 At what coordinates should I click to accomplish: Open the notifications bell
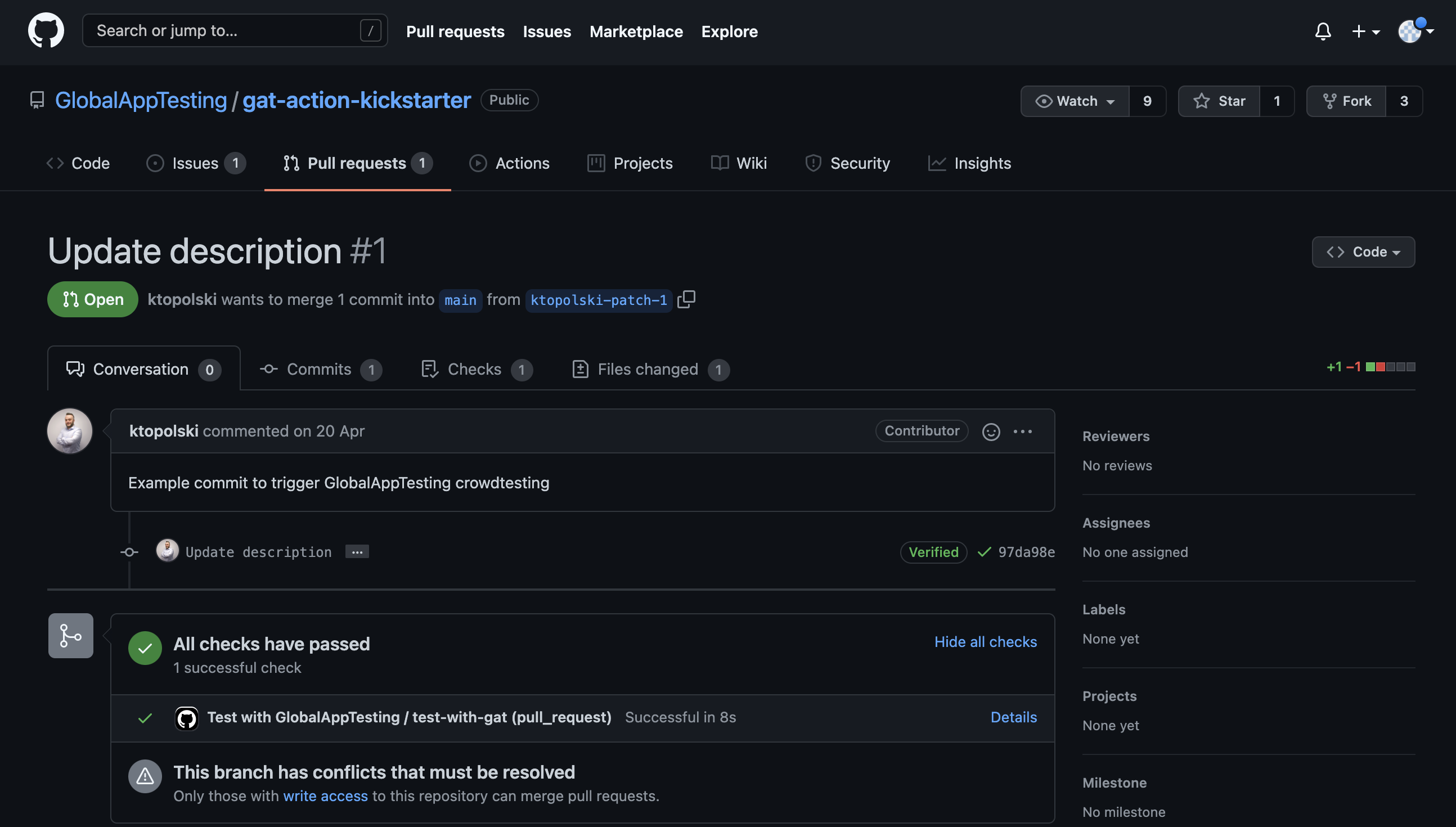(x=1323, y=32)
